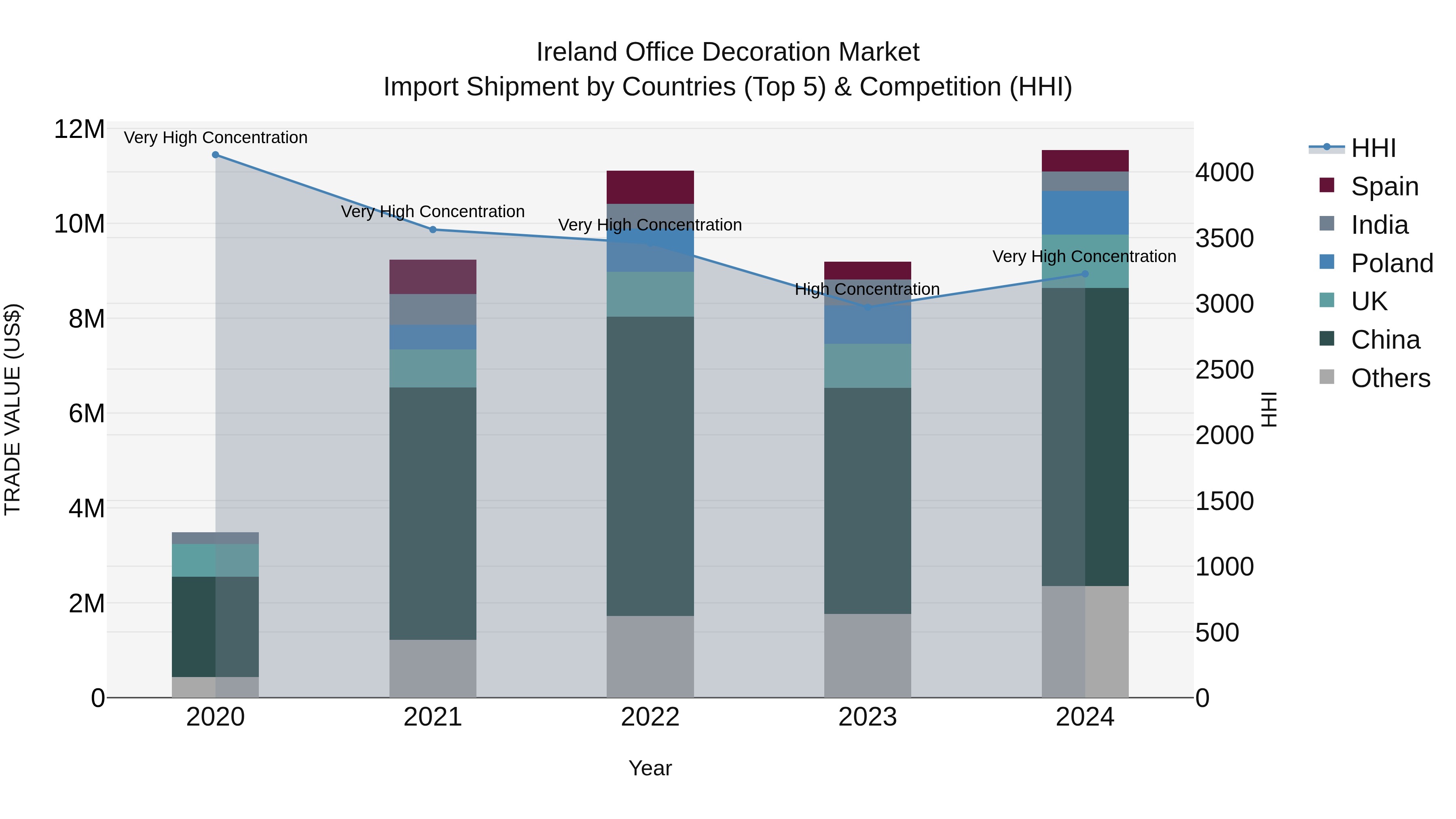Screen dimensions: 1456x819
Task: Click the India segment in the 2024 bar
Action: click(1085, 182)
